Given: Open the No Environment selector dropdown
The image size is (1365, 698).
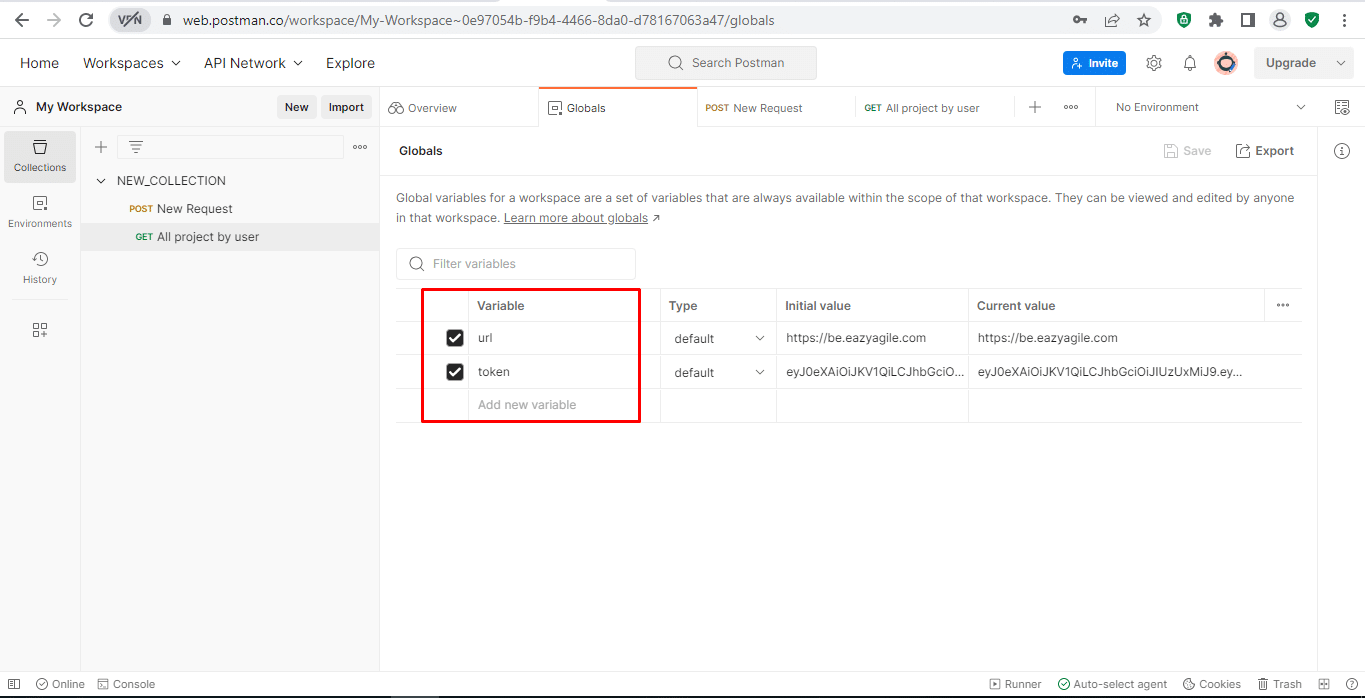Looking at the screenshot, I should coord(1210,107).
